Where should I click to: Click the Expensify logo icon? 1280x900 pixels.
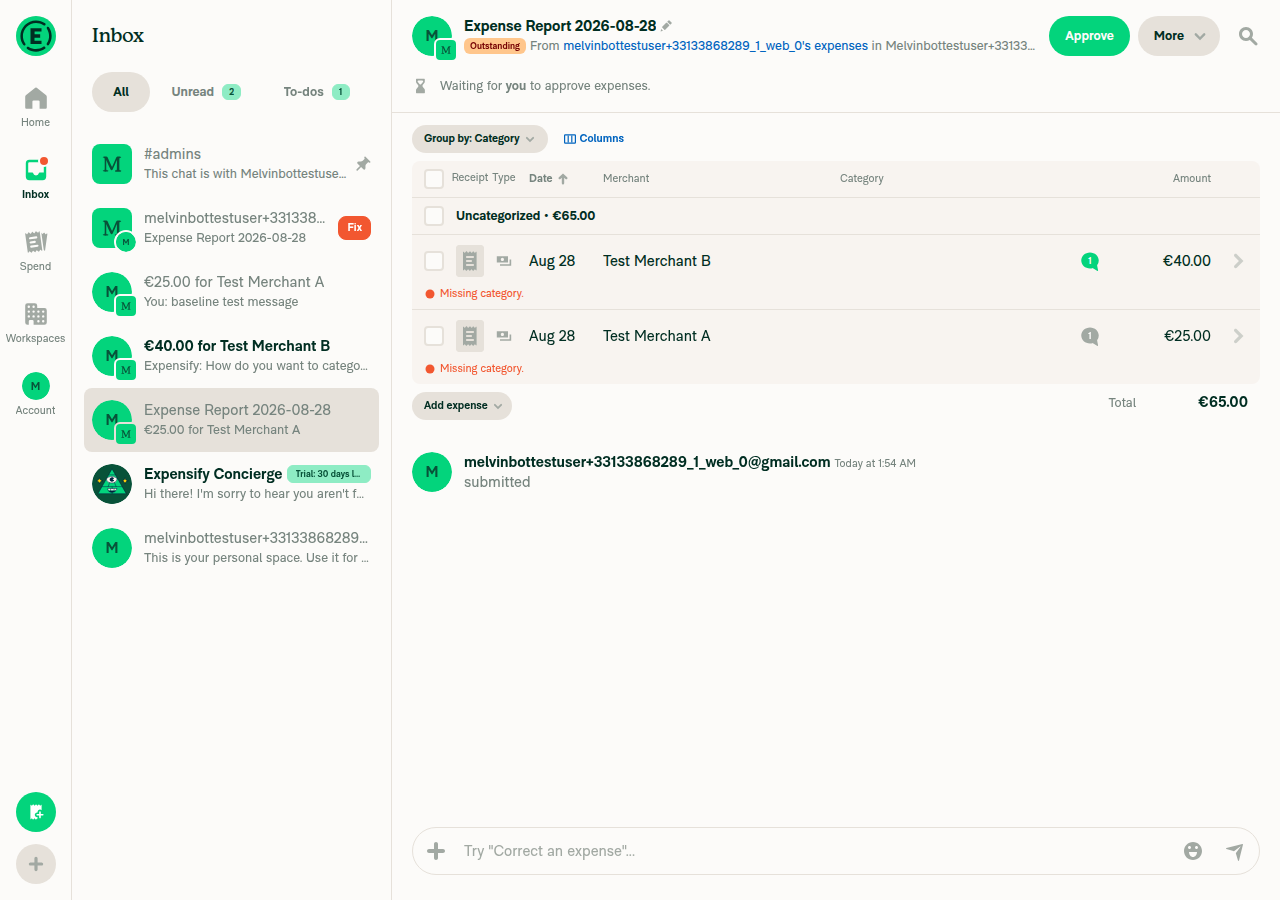36,36
